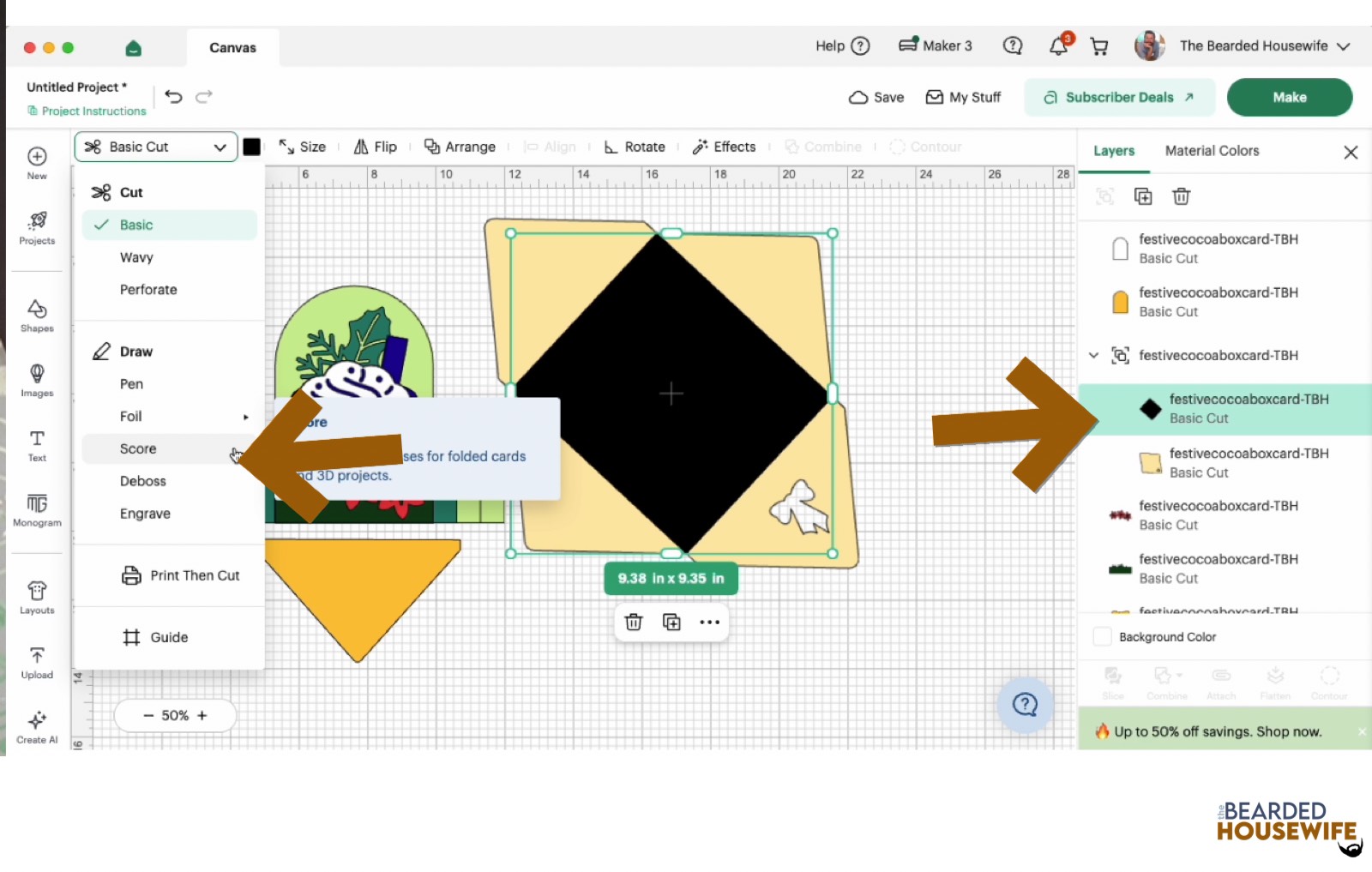
Task: Select the checked Basic cut option
Action: point(170,225)
